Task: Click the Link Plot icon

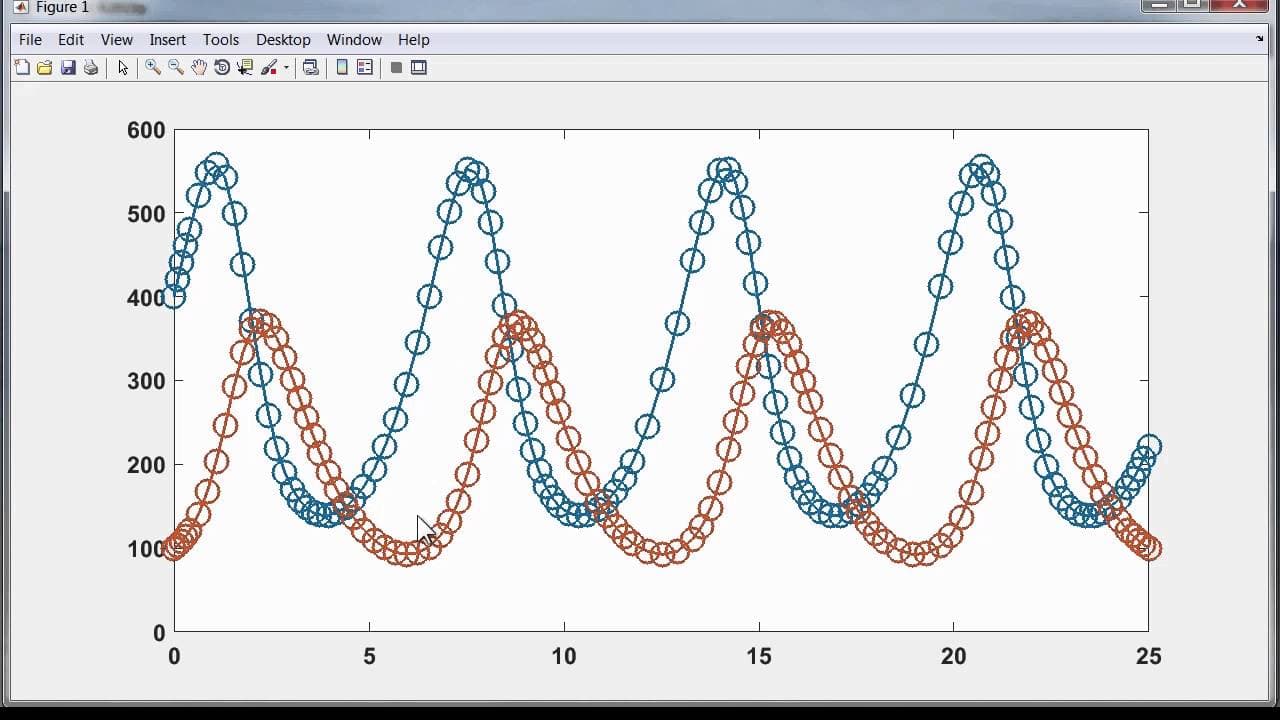Action: pos(311,67)
